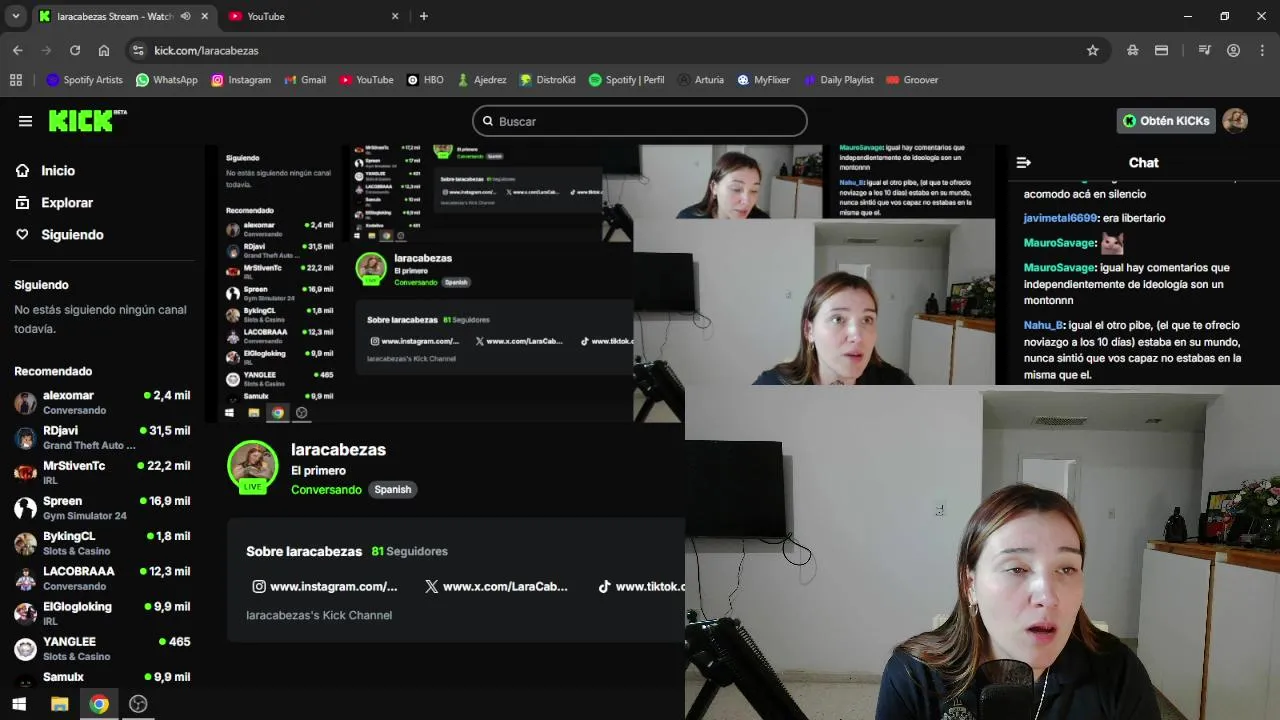
Task: Open the Spotify Artists bookmark
Action: [x=85, y=80]
